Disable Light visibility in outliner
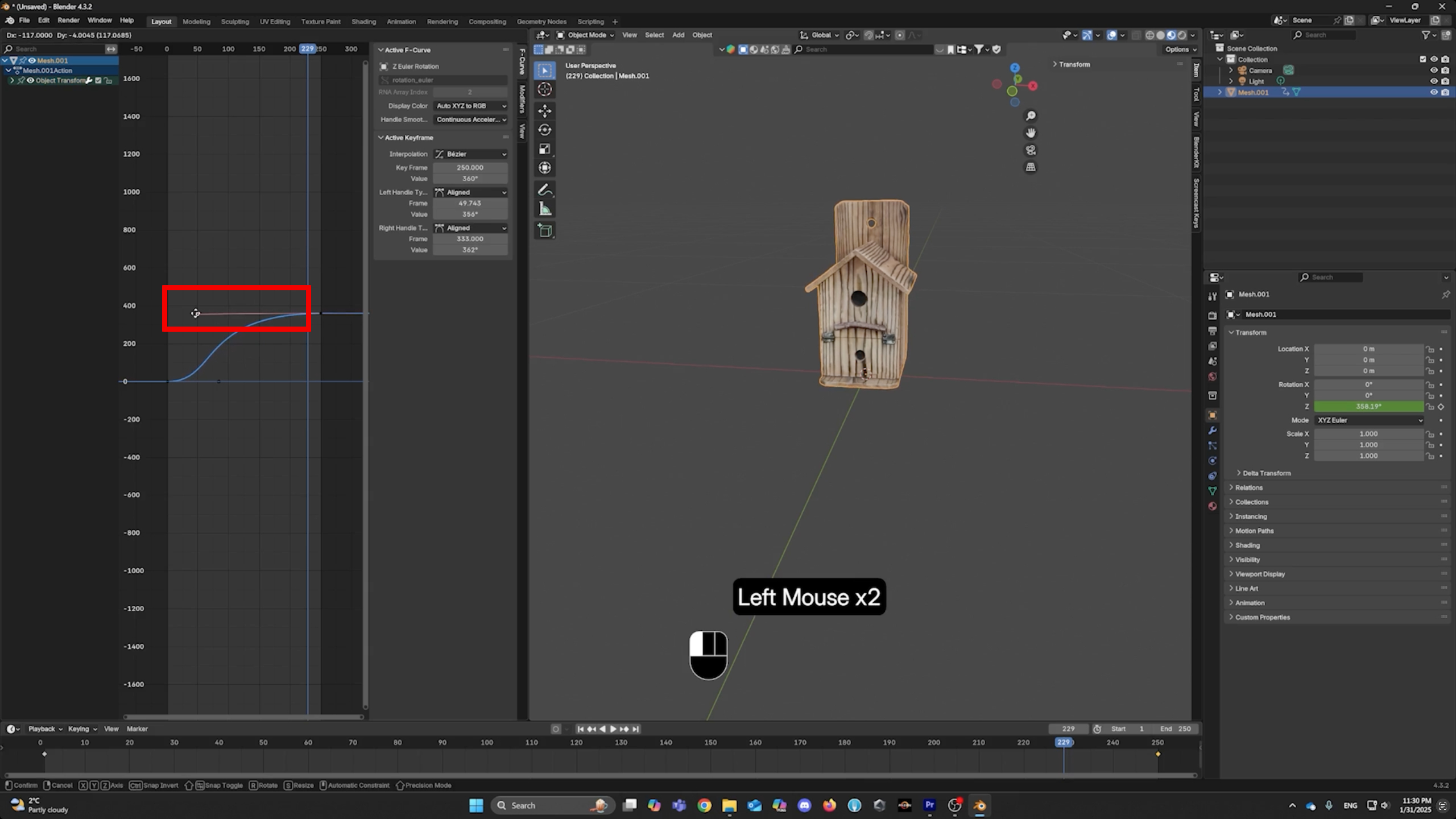This screenshot has height=819, width=1456. pyautogui.click(x=1434, y=81)
